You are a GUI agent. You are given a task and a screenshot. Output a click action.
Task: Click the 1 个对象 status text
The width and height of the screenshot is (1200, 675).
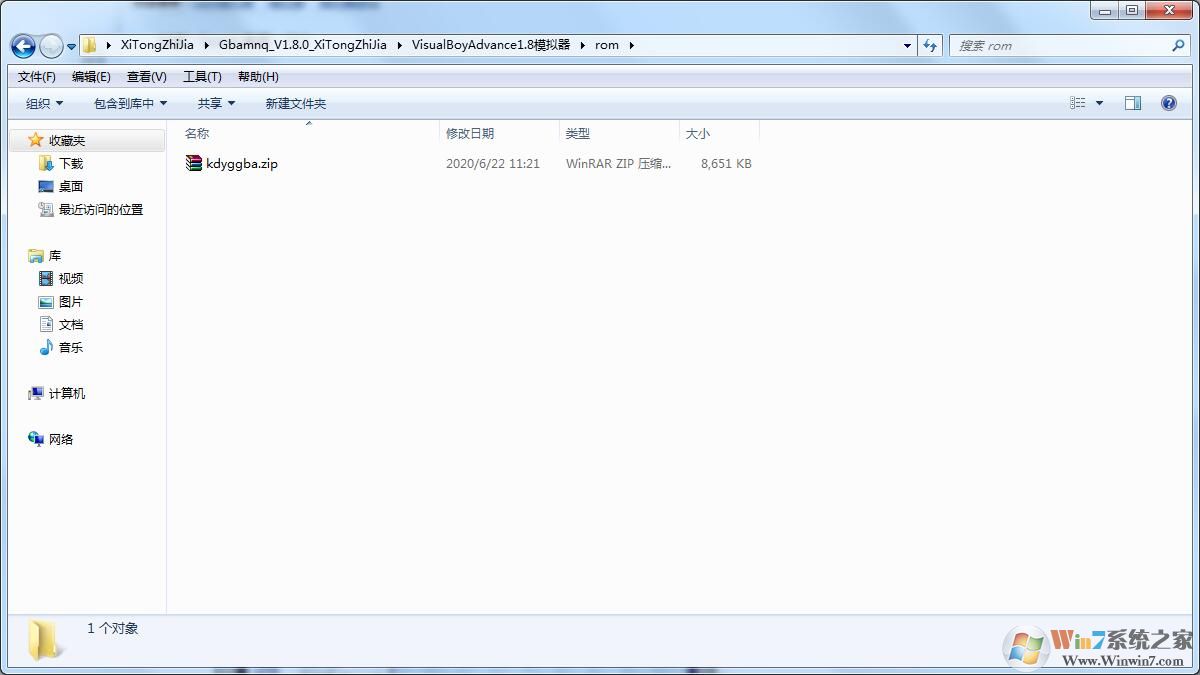pyautogui.click(x=113, y=629)
